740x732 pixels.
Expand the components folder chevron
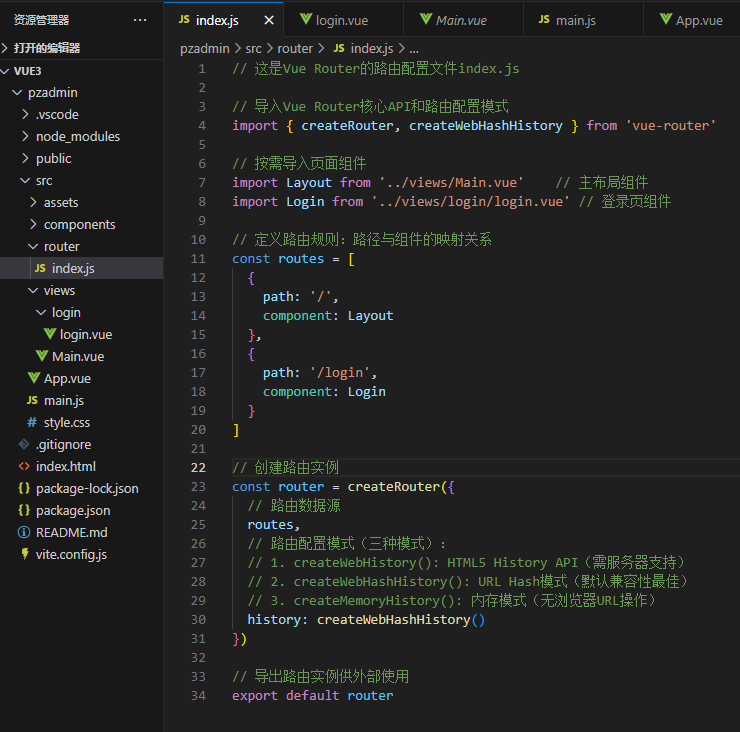33,224
